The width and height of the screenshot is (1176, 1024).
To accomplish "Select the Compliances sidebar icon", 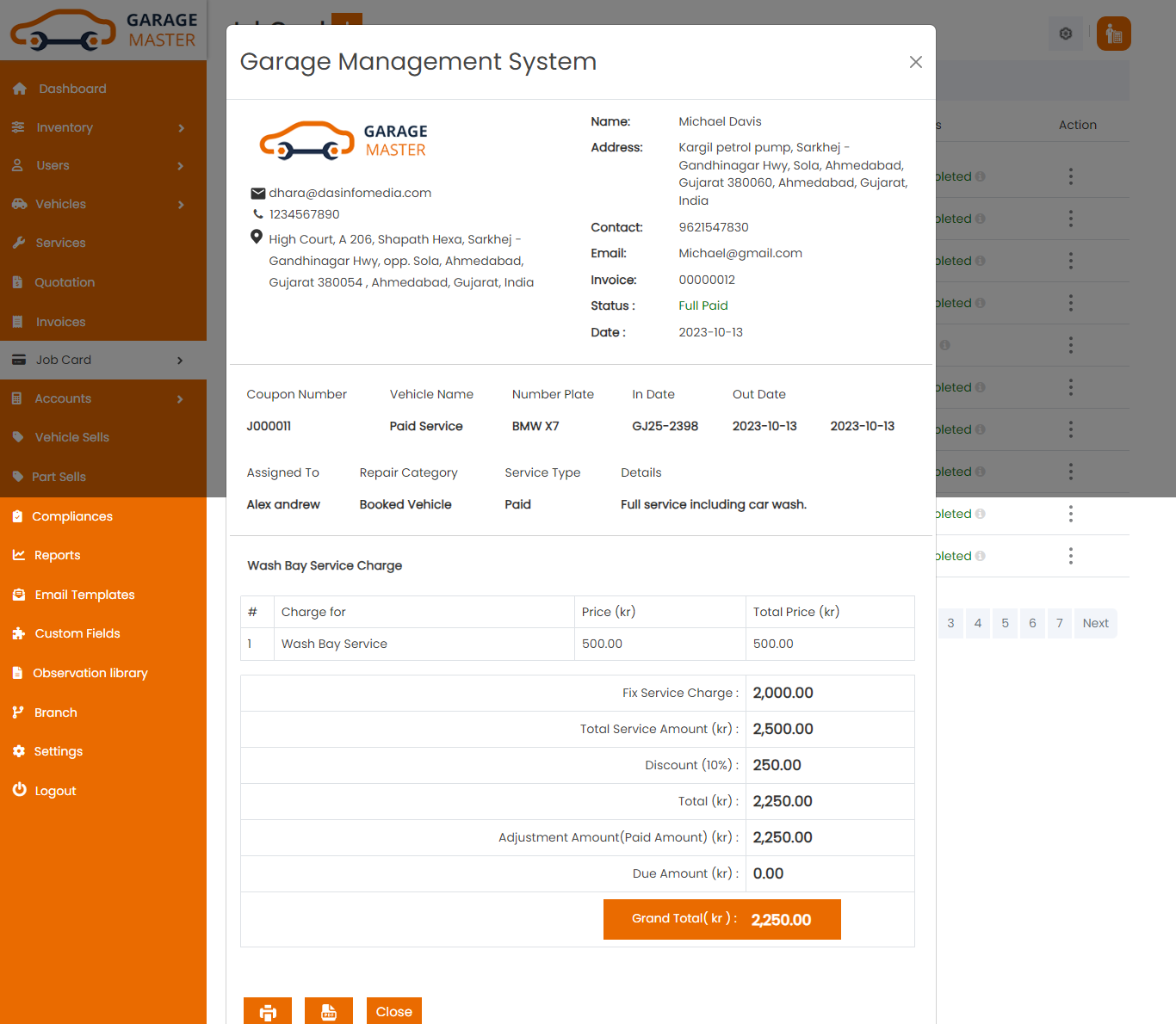I will click(x=19, y=516).
